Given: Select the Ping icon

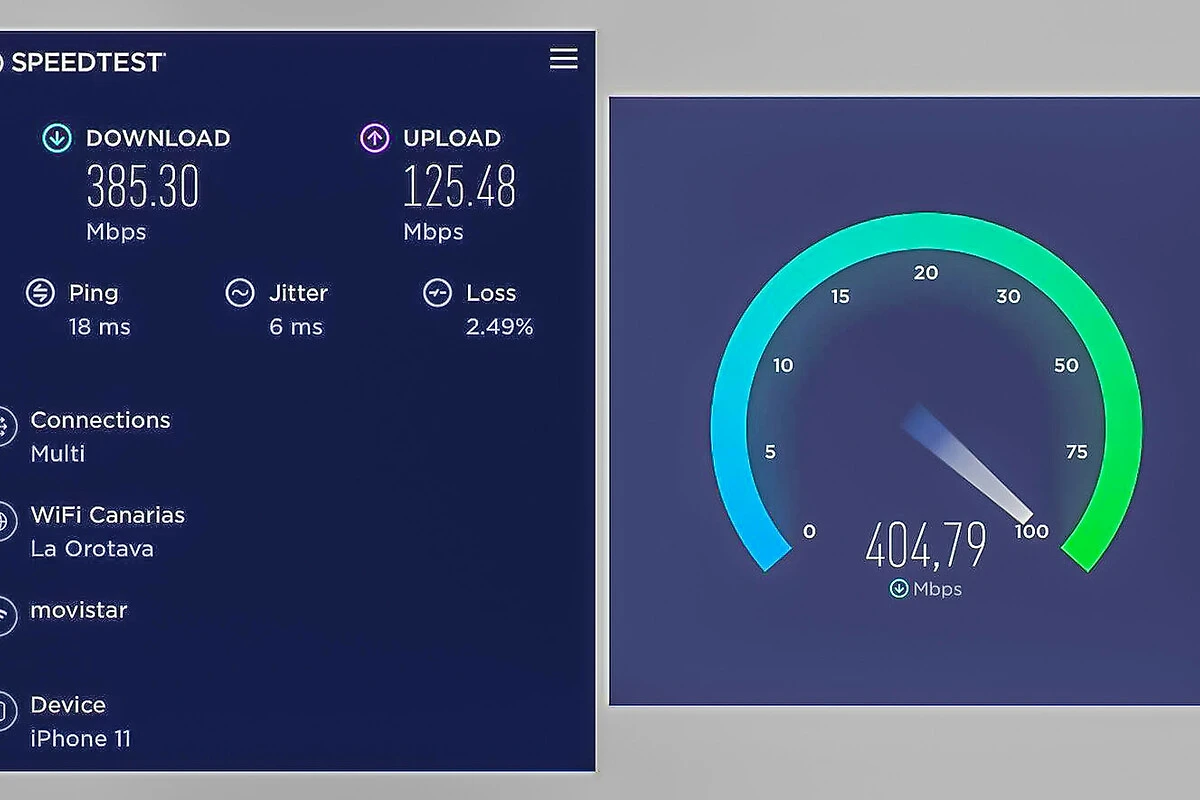Looking at the screenshot, I should [x=40, y=293].
